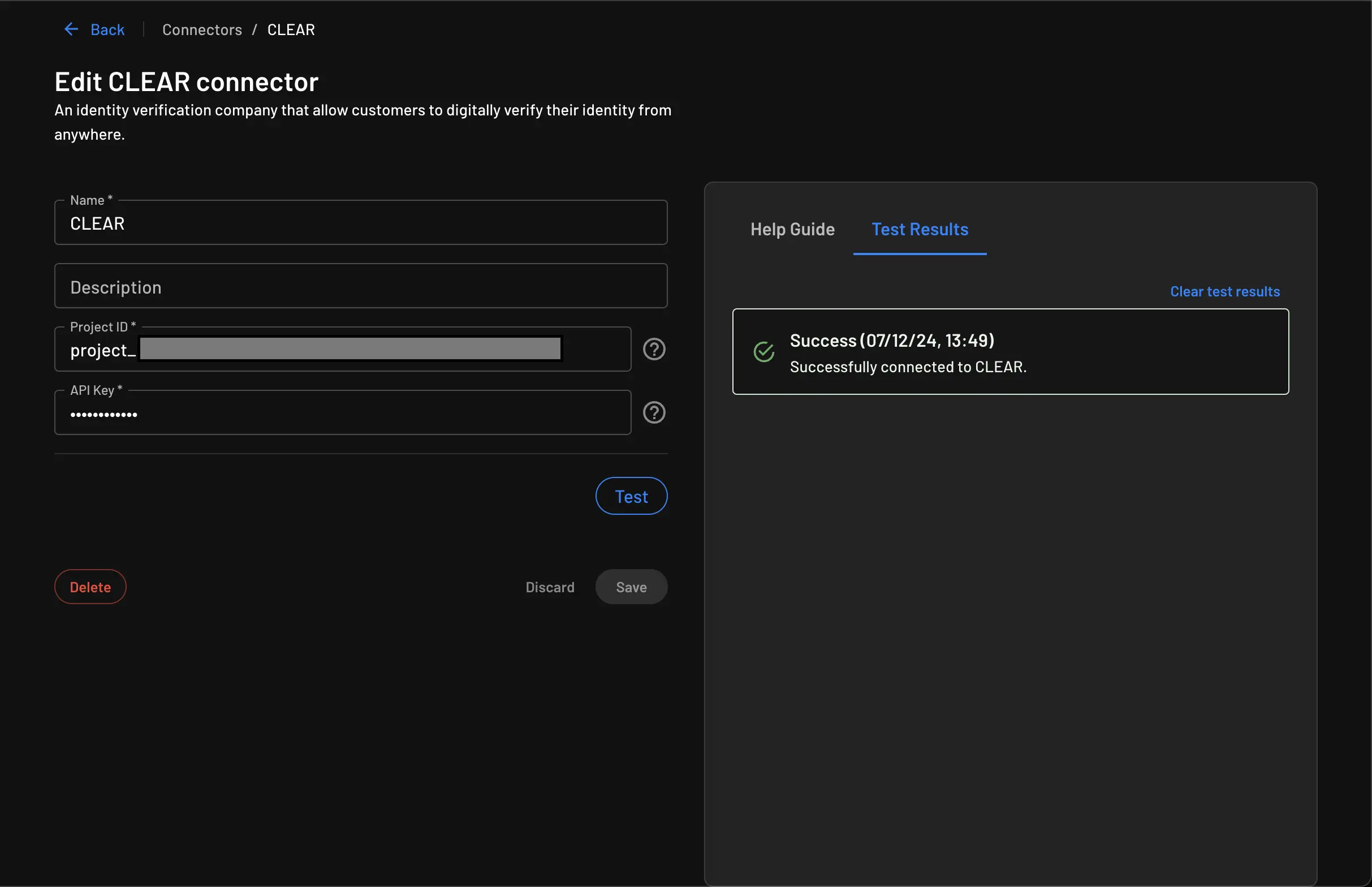Run the connector Test button
Image resolution: width=1372 pixels, height=887 pixels.
(x=631, y=496)
